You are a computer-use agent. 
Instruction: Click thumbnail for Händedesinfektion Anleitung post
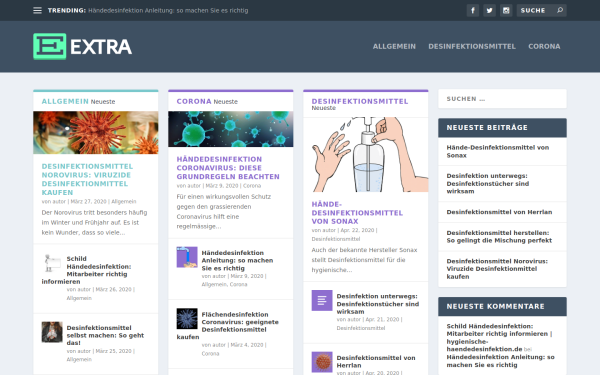click(187, 257)
